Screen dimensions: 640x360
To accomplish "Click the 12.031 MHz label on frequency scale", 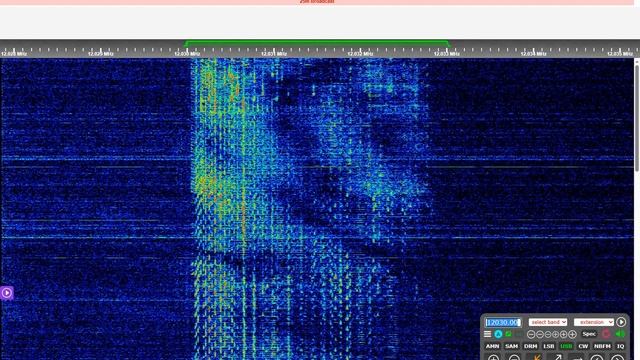I will point(273,54).
